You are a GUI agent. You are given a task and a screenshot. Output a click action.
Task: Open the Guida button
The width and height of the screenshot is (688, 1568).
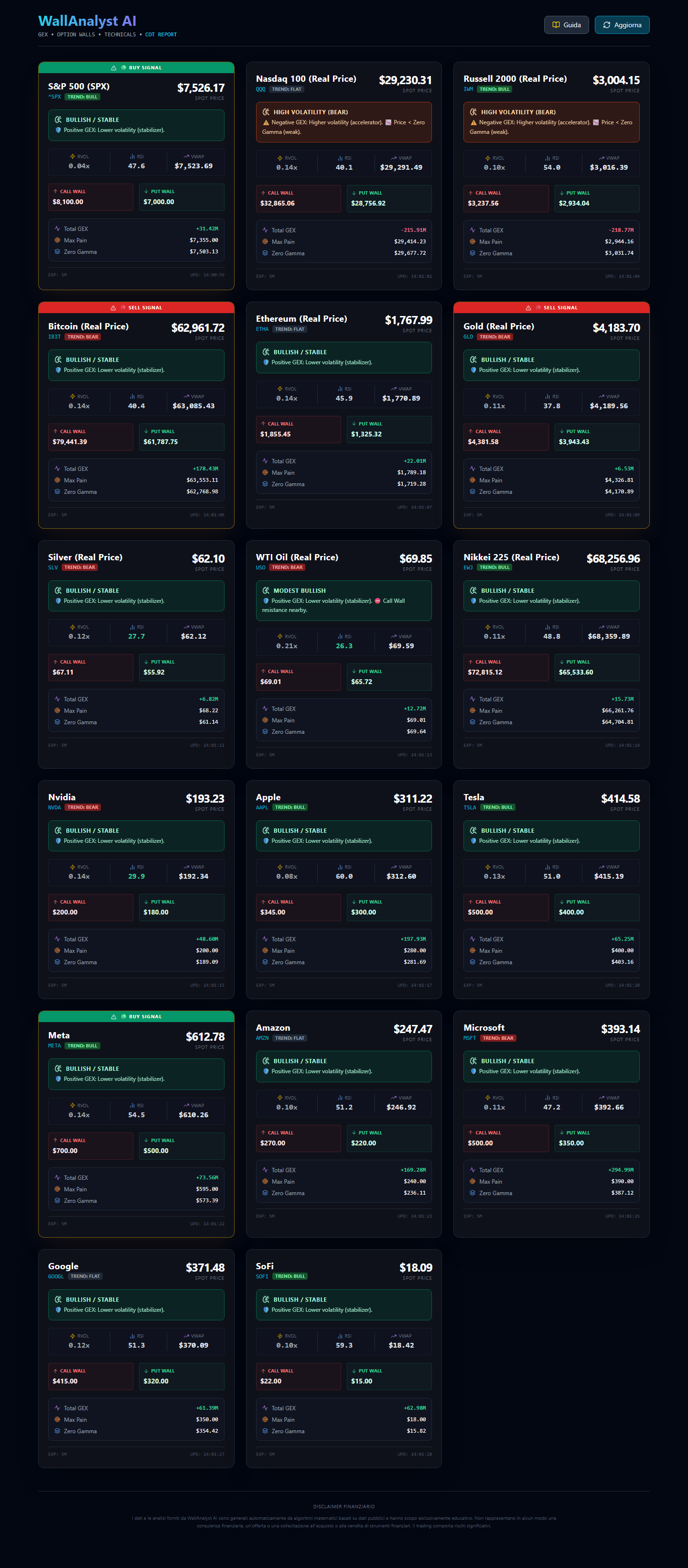click(x=566, y=25)
